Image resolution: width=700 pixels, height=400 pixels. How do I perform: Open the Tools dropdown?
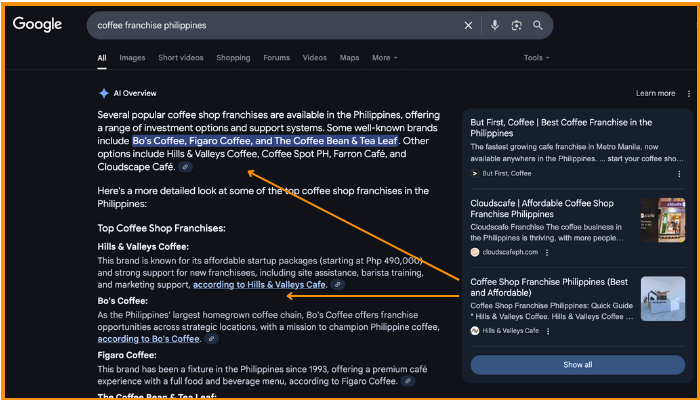[536, 58]
